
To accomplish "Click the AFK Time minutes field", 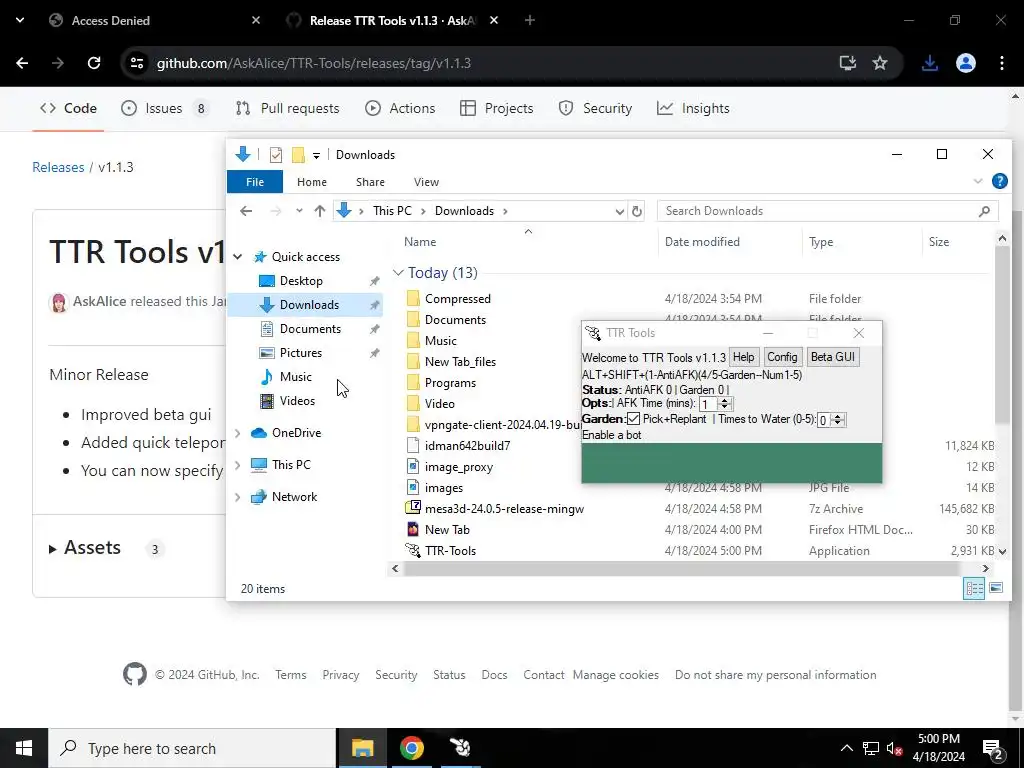I will (x=708, y=404).
